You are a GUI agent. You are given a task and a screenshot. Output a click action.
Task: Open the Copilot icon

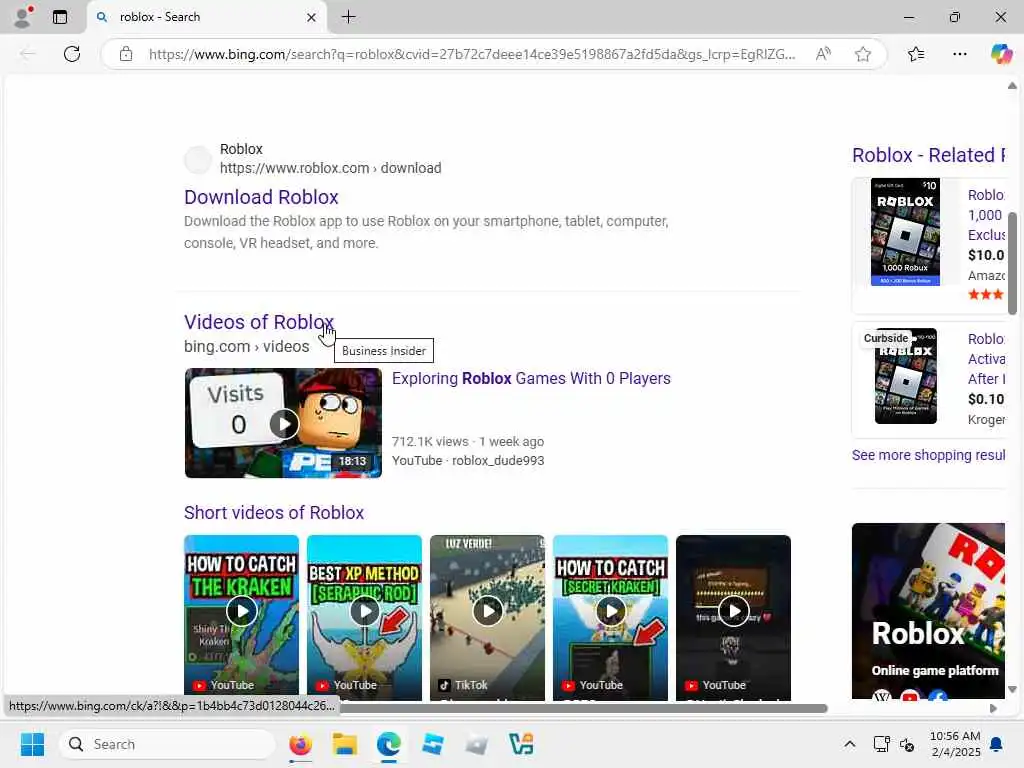1000,54
